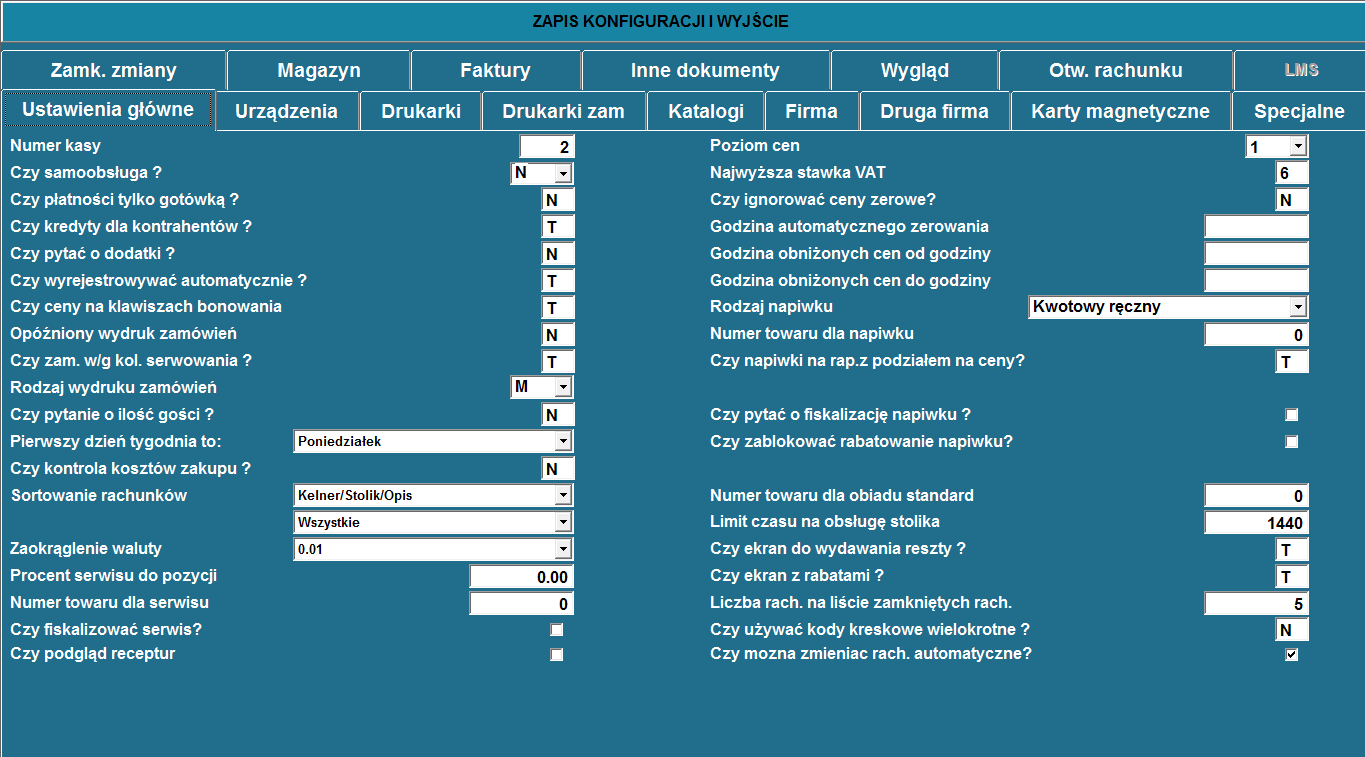Viewport: 1365px width, 757px height.
Task: Open Karty magnetyczne tab
Action: pos(1120,111)
